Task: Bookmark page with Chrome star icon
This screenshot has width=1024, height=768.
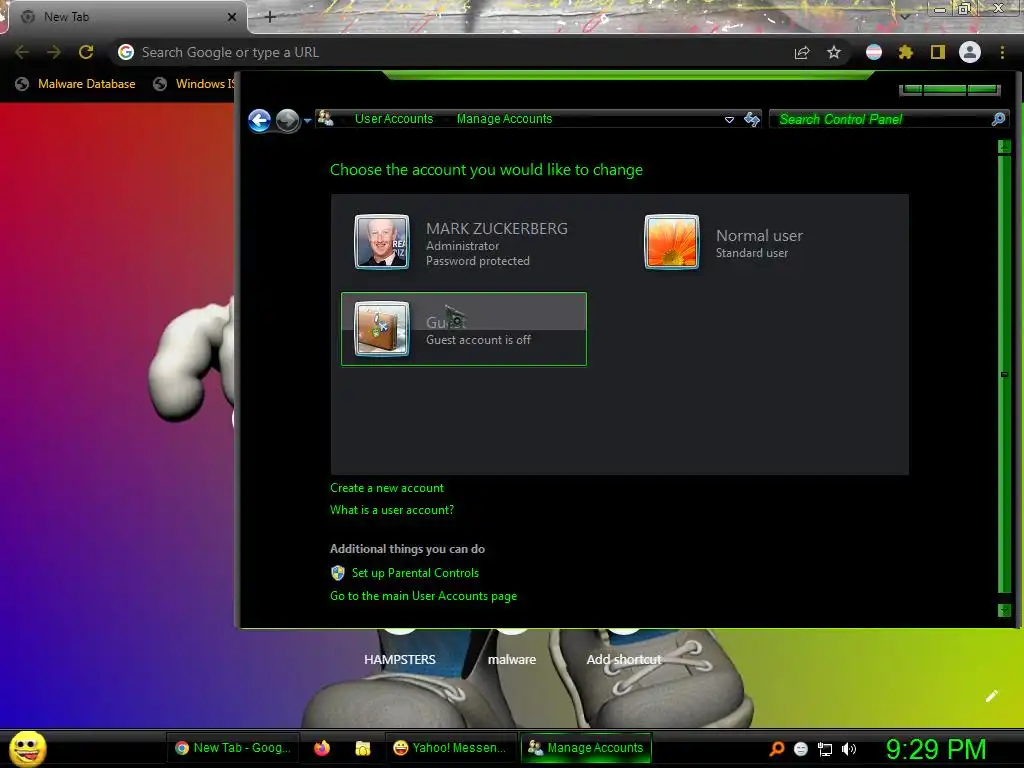Action: pyautogui.click(x=834, y=52)
